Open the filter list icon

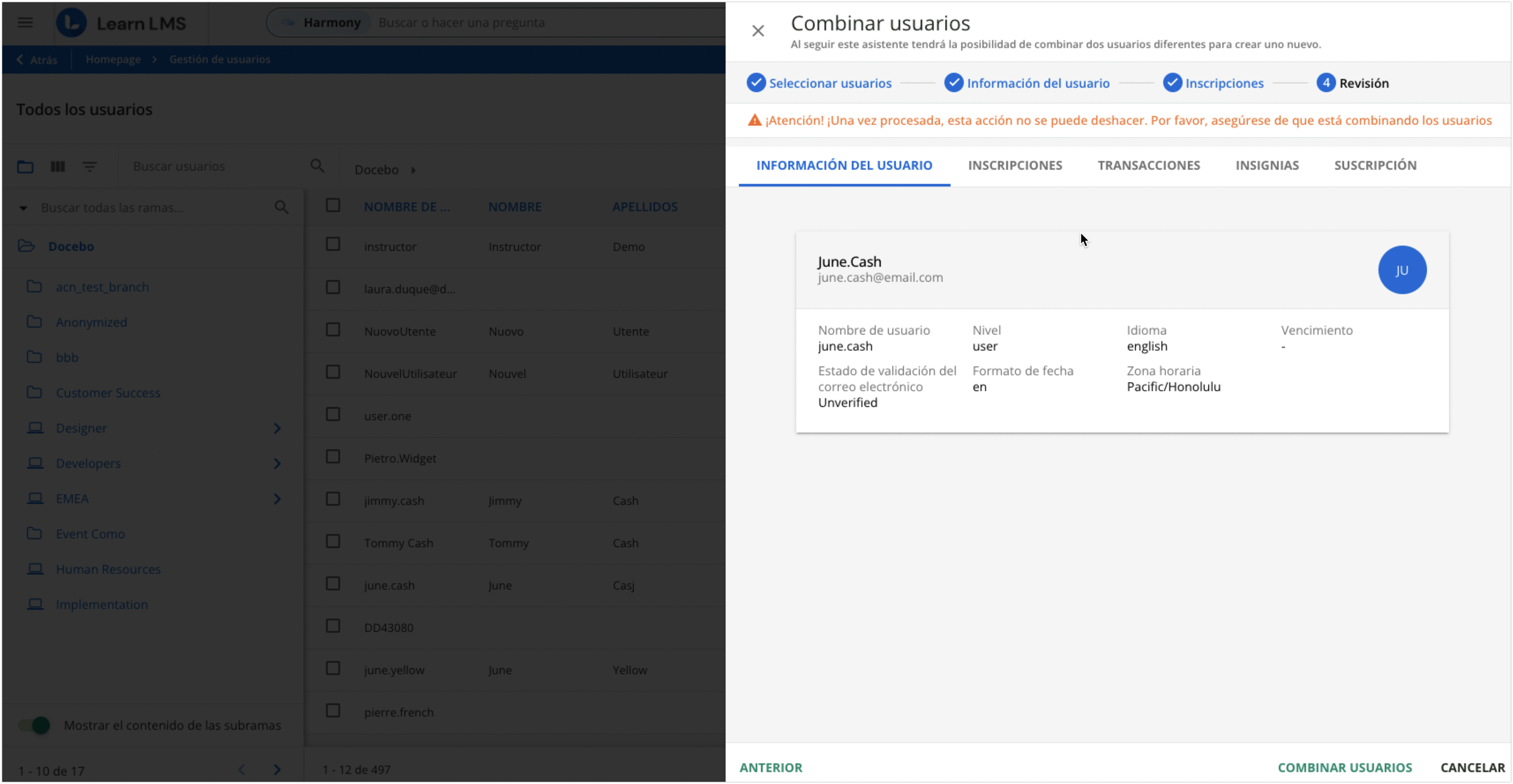coord(89,167)
